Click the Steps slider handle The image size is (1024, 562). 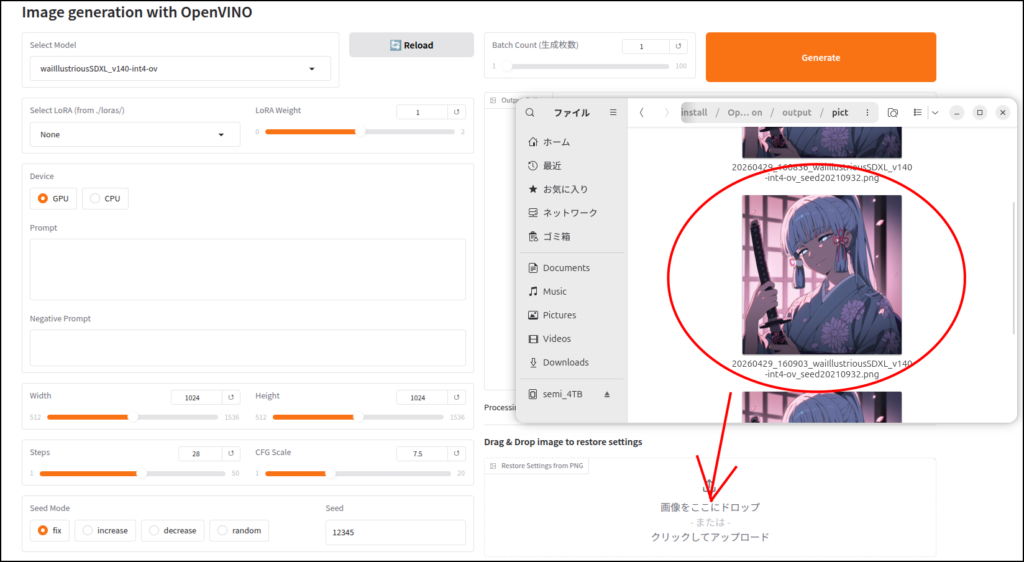(x=141, y=473)
